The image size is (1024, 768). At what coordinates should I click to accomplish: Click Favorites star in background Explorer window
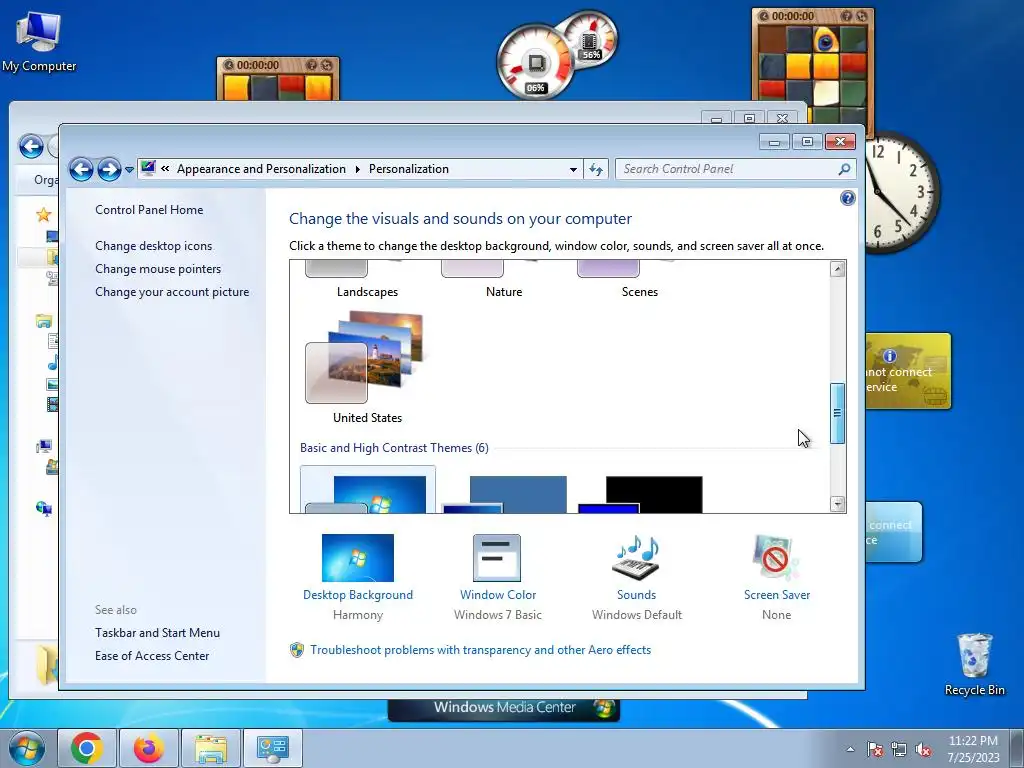pos(43,214)
